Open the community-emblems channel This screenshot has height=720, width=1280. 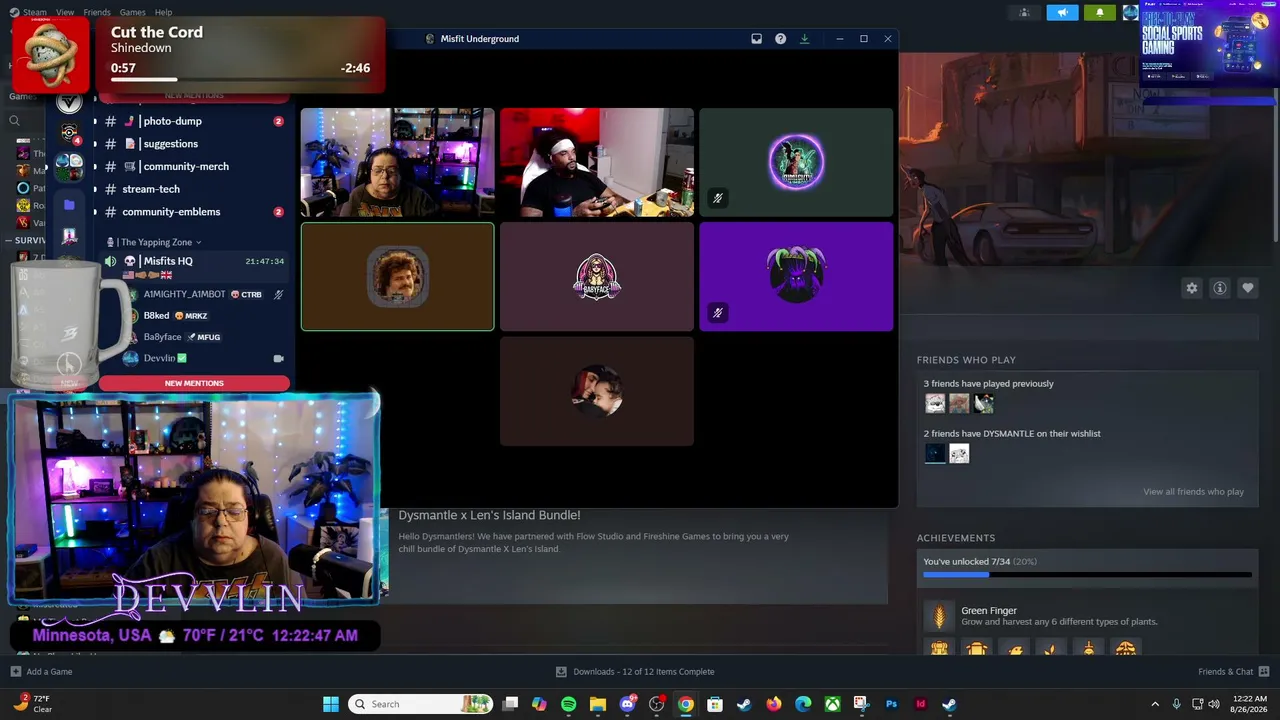point(194,212)
